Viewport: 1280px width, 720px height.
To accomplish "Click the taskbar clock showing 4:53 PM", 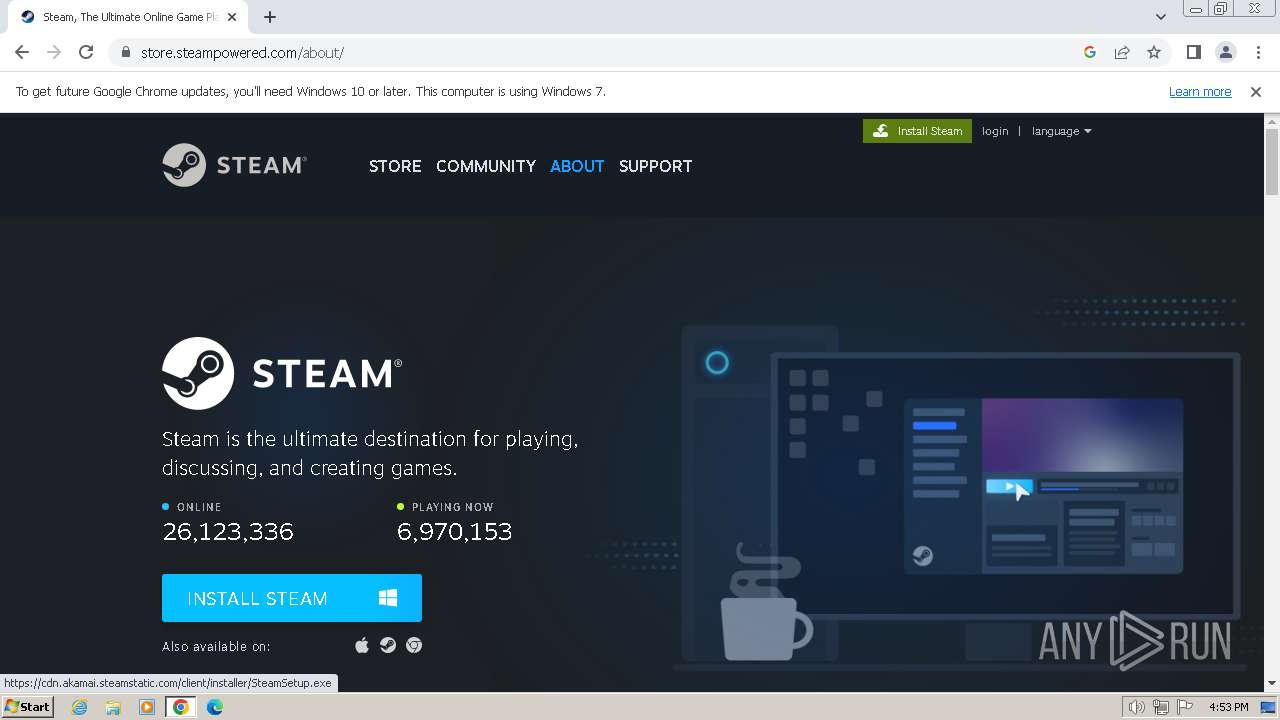I will [x=1228, y=707].
